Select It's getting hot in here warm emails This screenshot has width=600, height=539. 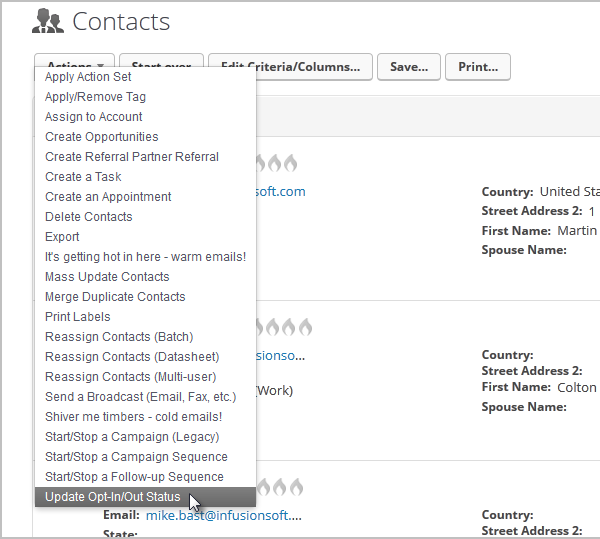coord(145,256)
